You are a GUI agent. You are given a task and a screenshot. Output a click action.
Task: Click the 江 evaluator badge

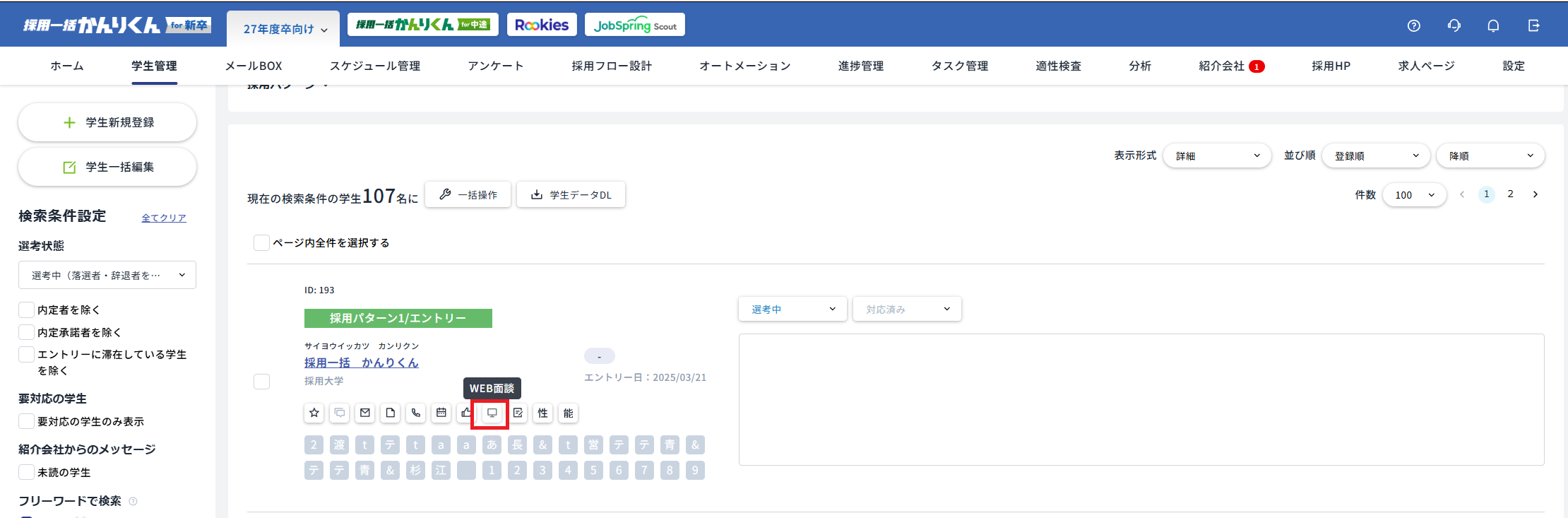pos(441,470)
